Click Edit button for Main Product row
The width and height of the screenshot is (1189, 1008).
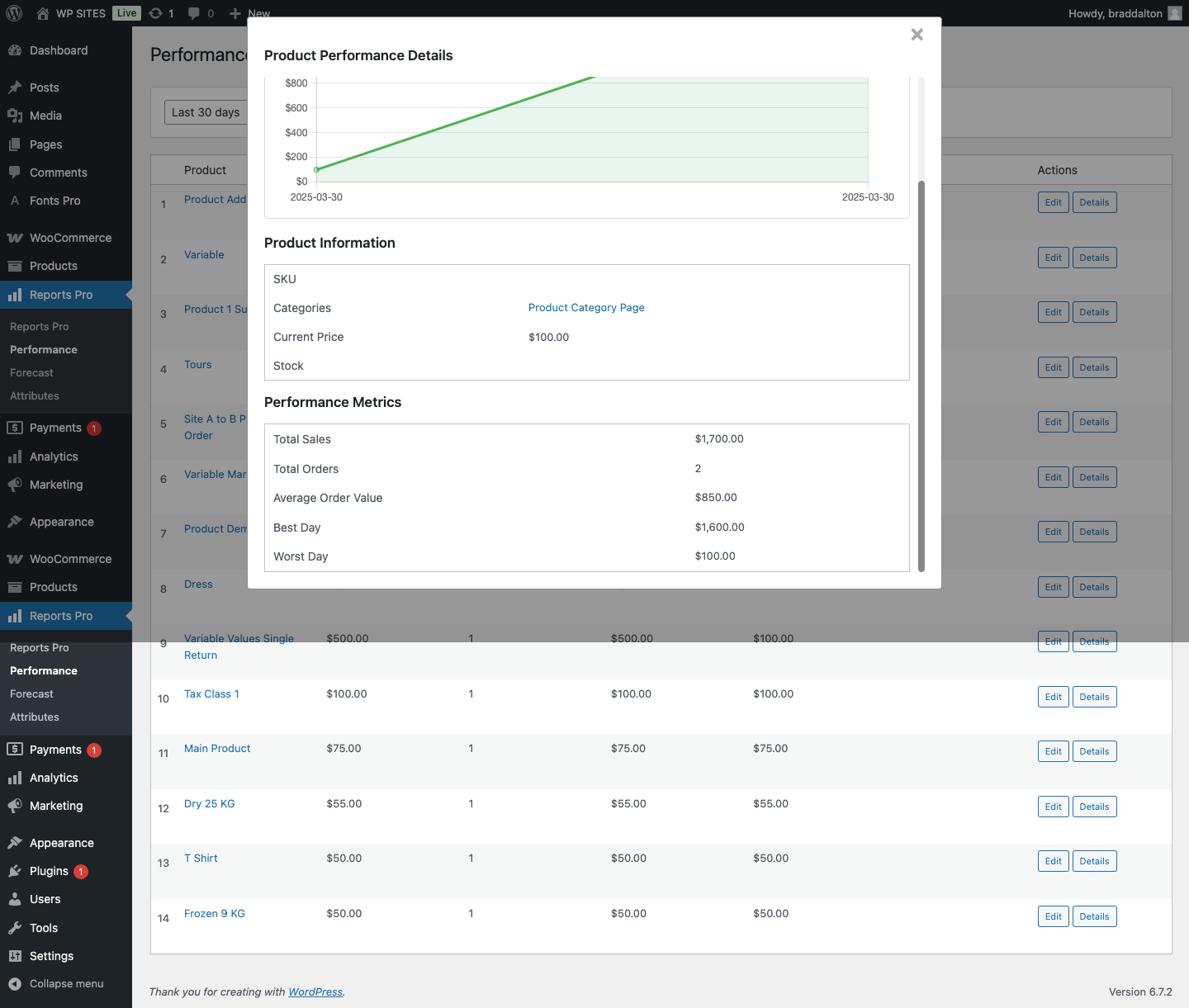point(1053,751)
